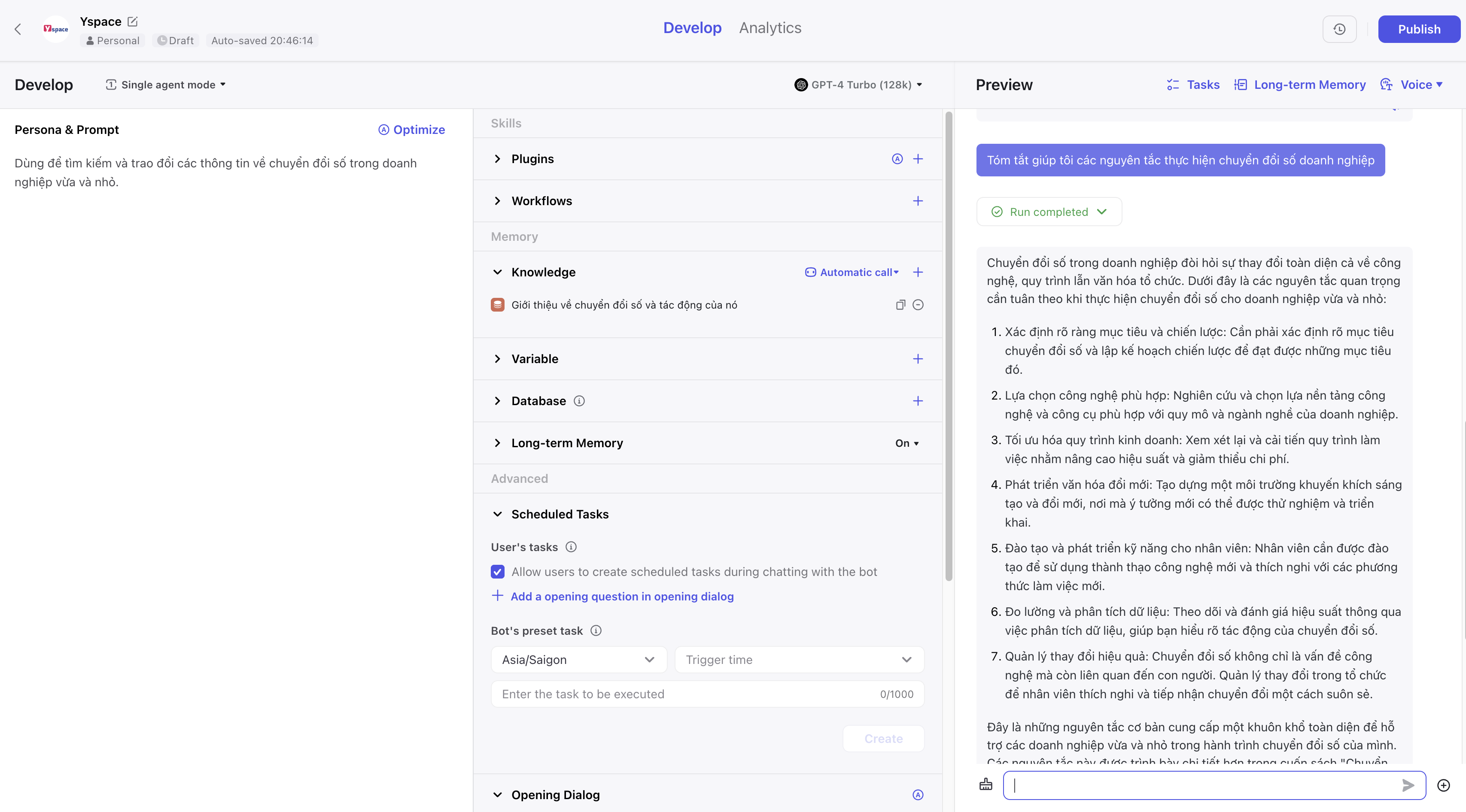The height and width of the screenshot is (812, 1466).
Task: Expand the Long-term Memory section
Action: coord(497,443)
